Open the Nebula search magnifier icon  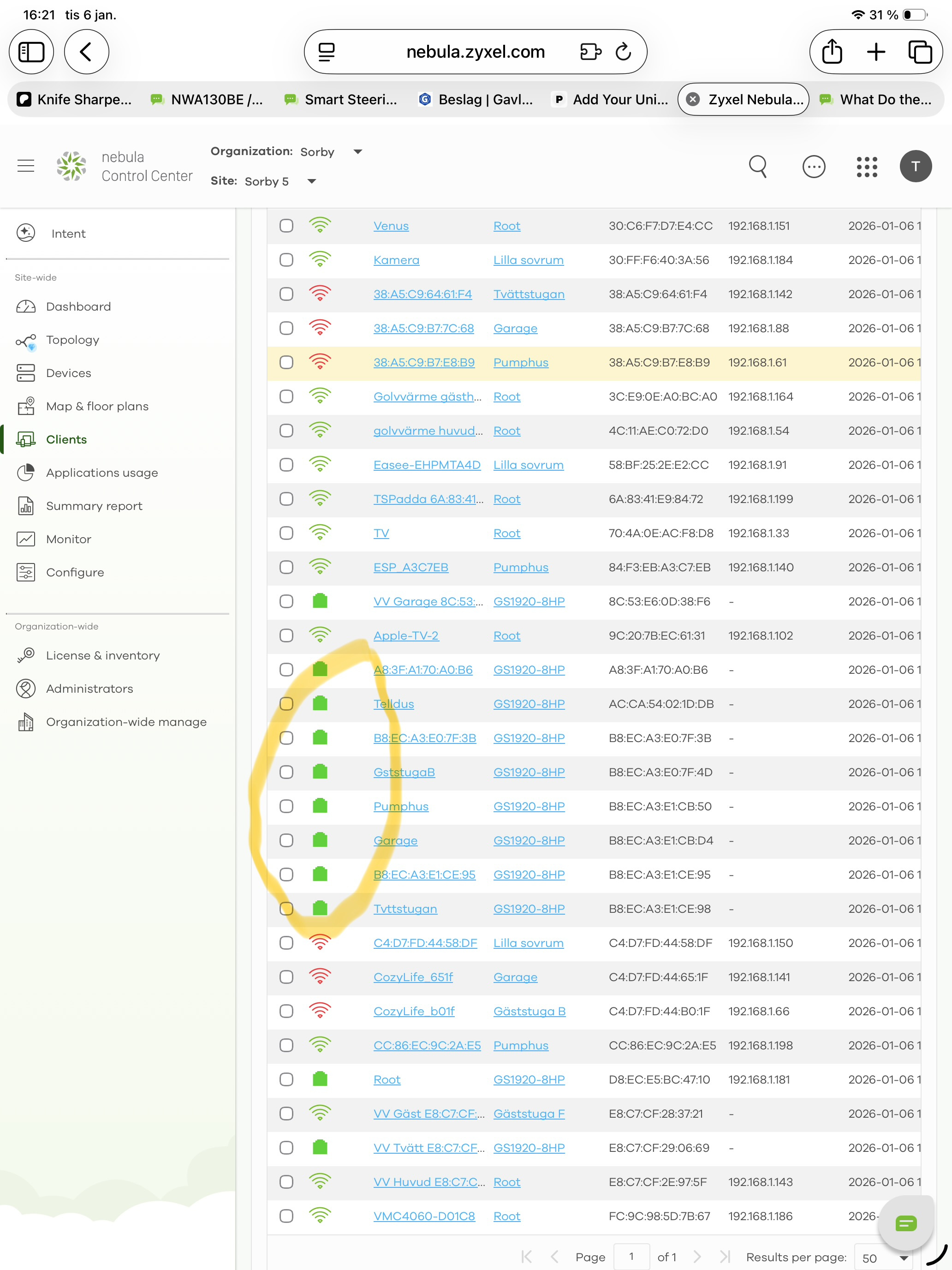pyautogui.click(x=757, y=167)
